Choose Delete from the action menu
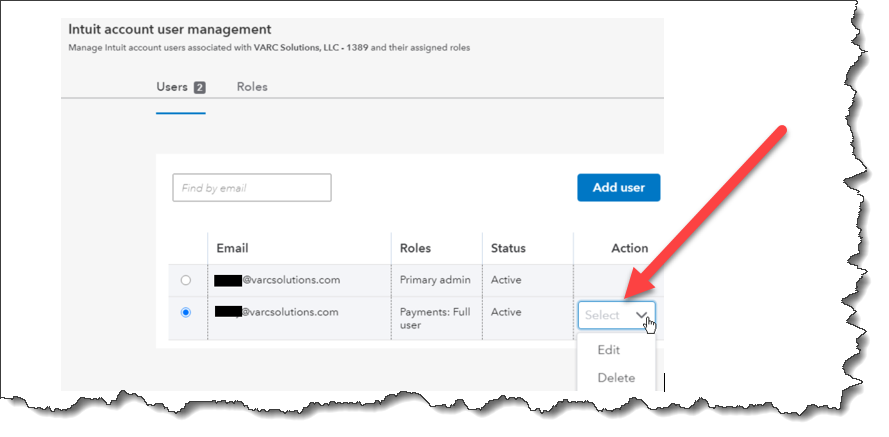 coord(616,377)
